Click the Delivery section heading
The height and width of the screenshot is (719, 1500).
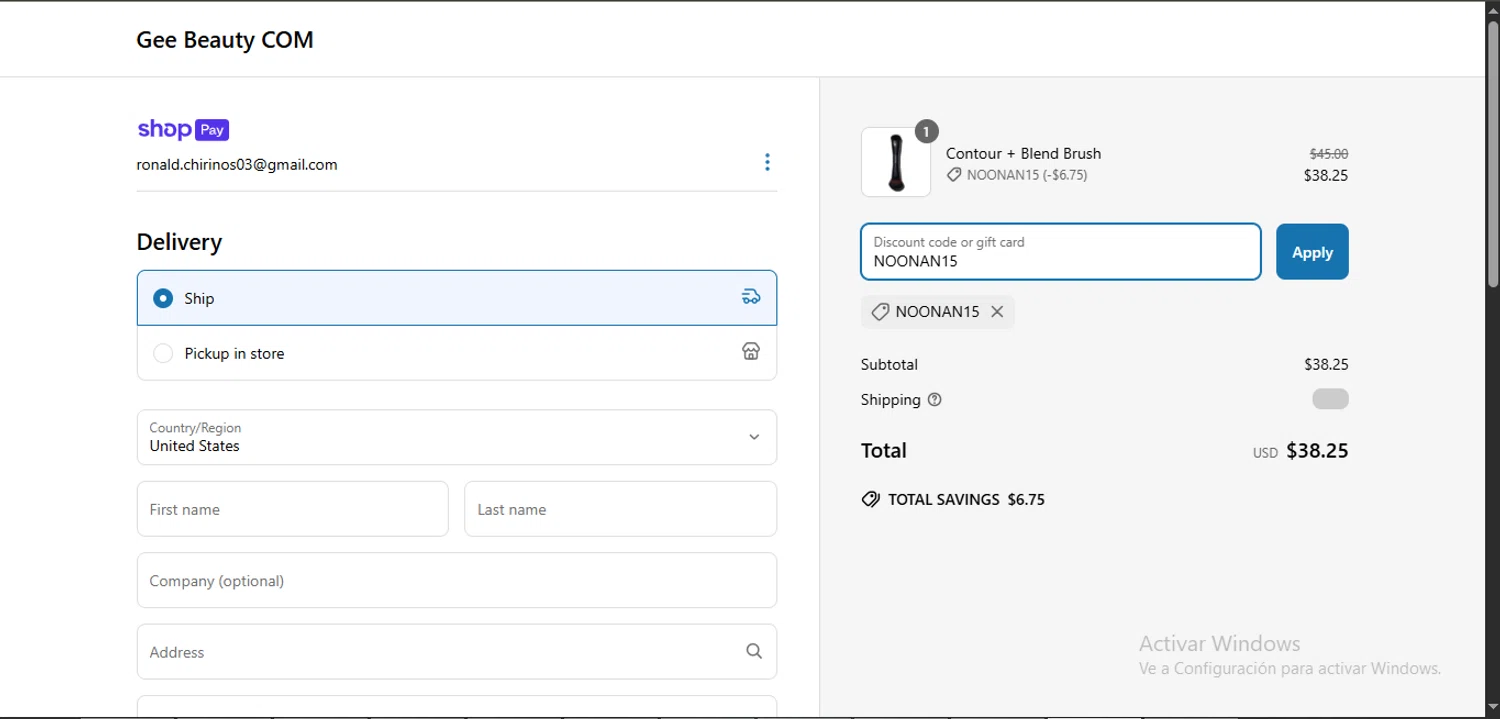179,242
